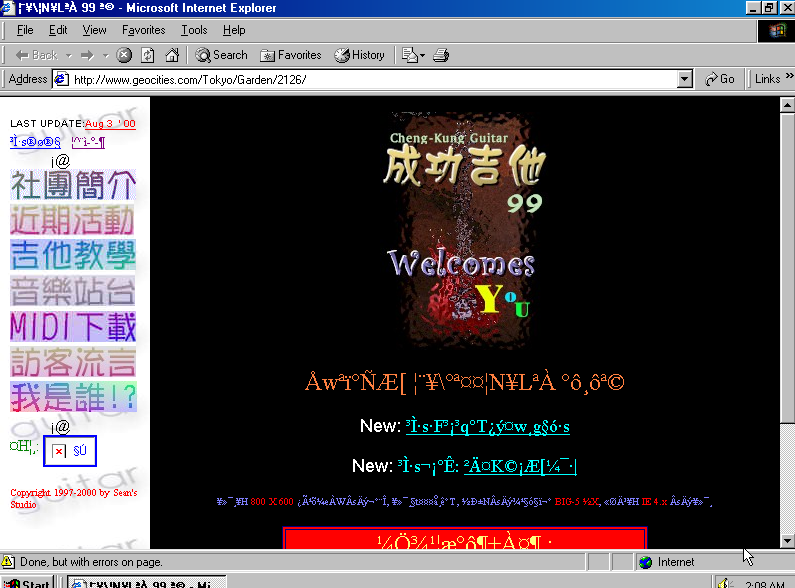
Task: Open the View menu
Action: [x=94, y=31]
